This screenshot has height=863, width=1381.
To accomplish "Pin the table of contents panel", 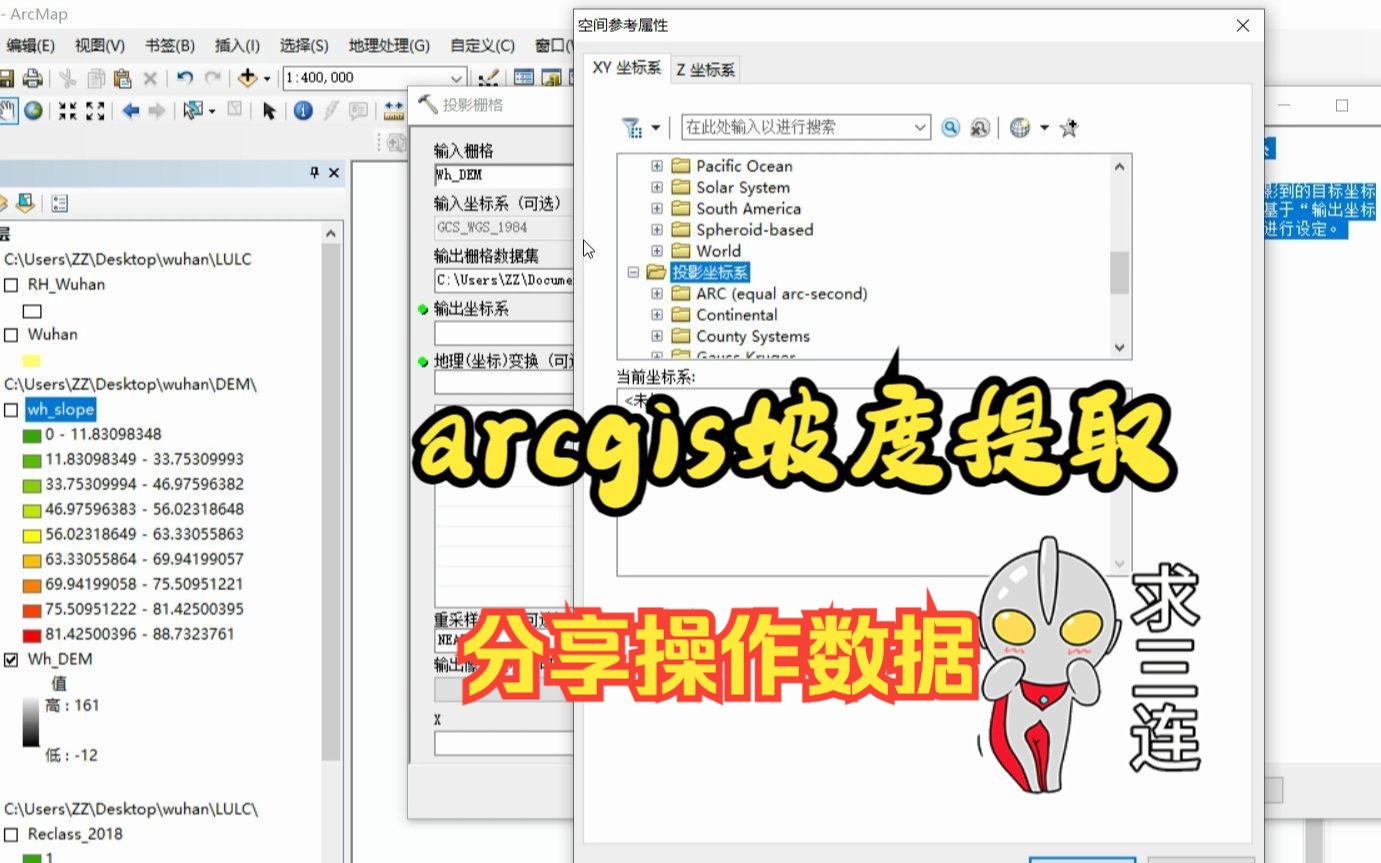I will 314,173.
